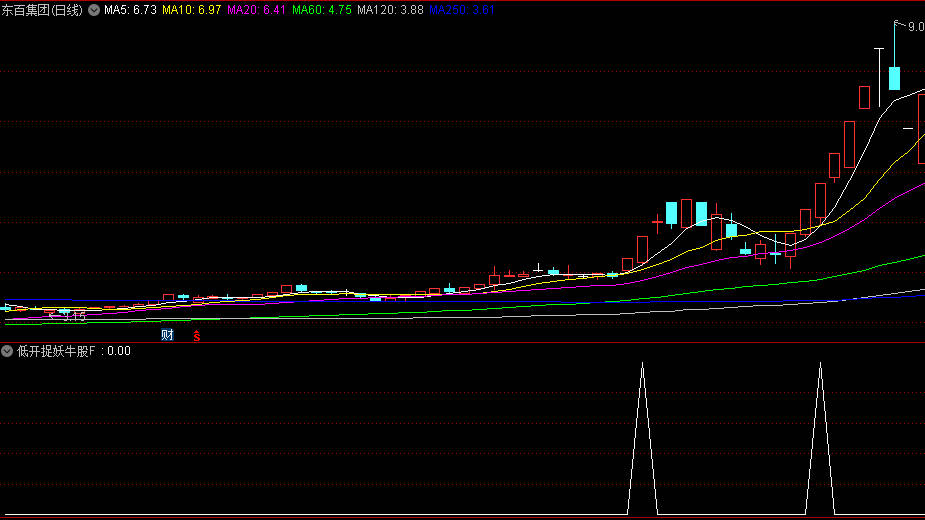Viewport: 925px width, 520px height.
Task: Select the topmost cyan candlestick near the high
Action: click(x=894, y=78)
